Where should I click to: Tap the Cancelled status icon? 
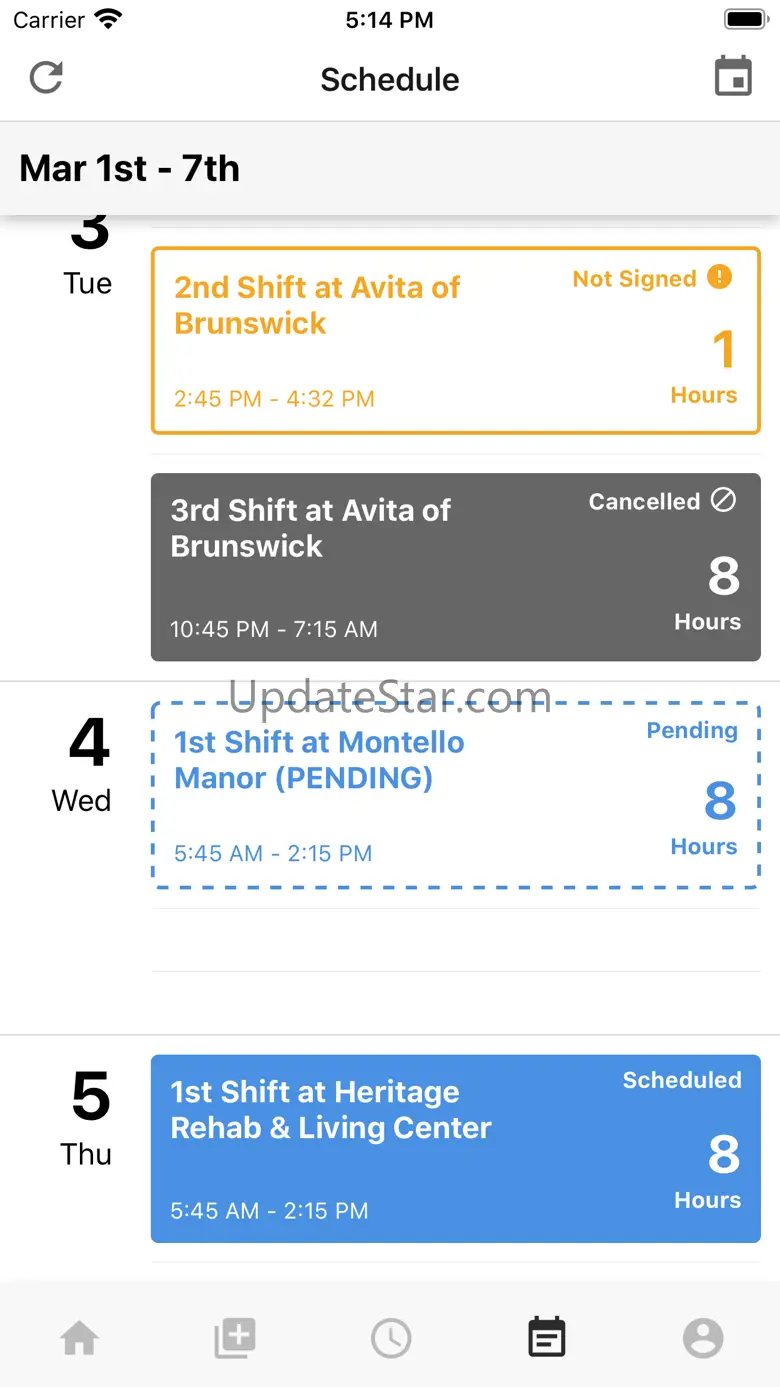723,500
